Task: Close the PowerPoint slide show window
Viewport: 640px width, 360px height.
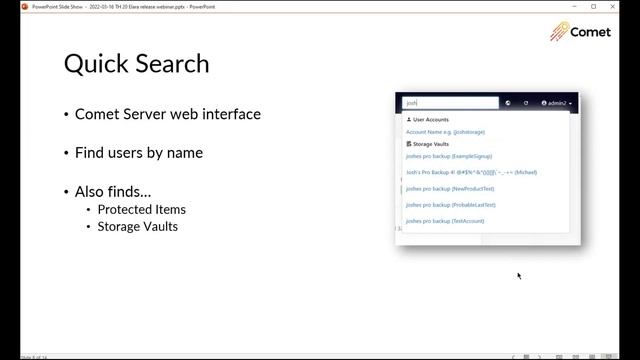Action: 612,7
